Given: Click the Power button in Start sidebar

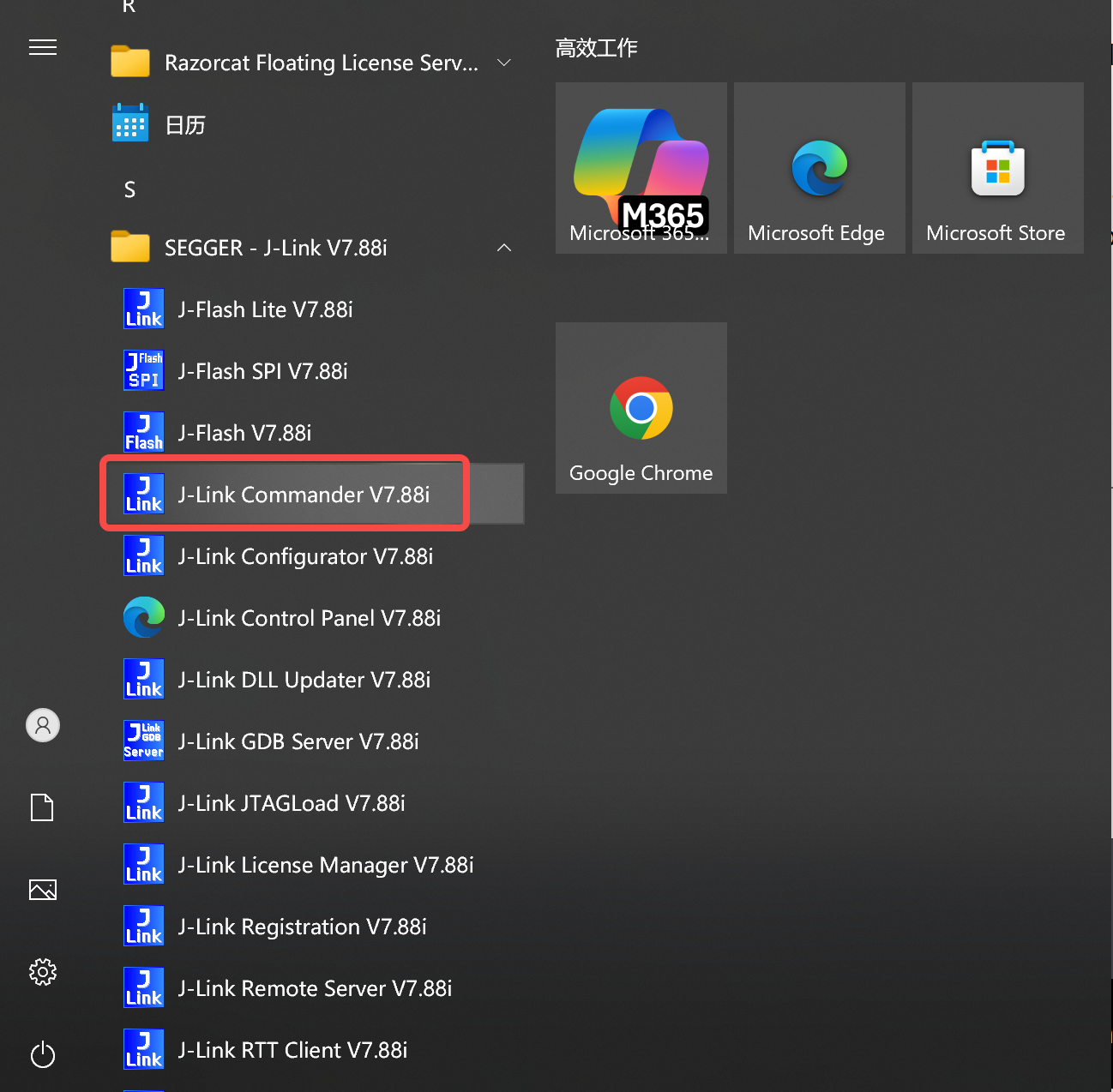Looking at the screenshot, I should [x=43, y=1054].
